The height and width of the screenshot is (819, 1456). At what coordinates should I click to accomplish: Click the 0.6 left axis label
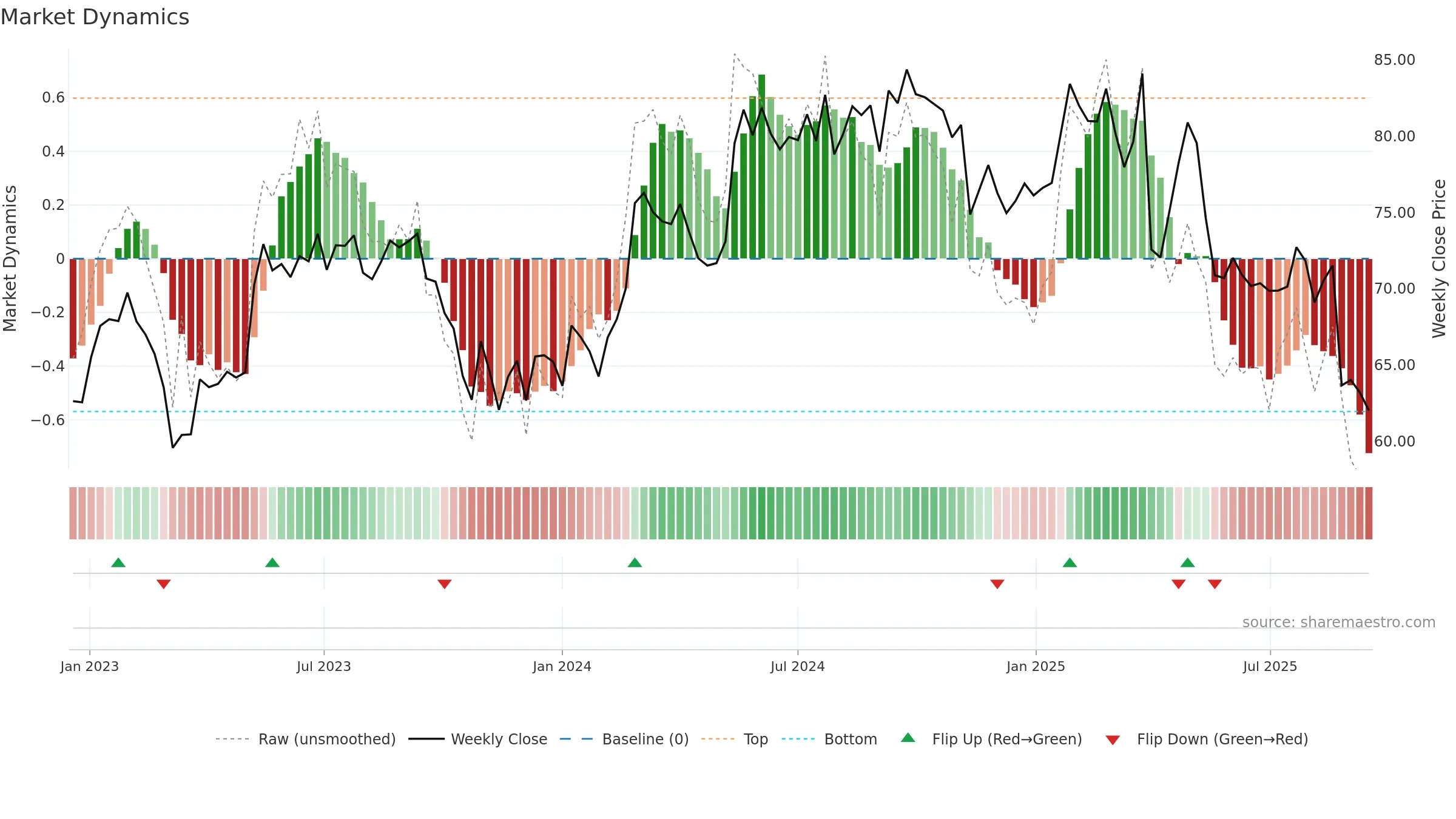click(53, 98)
